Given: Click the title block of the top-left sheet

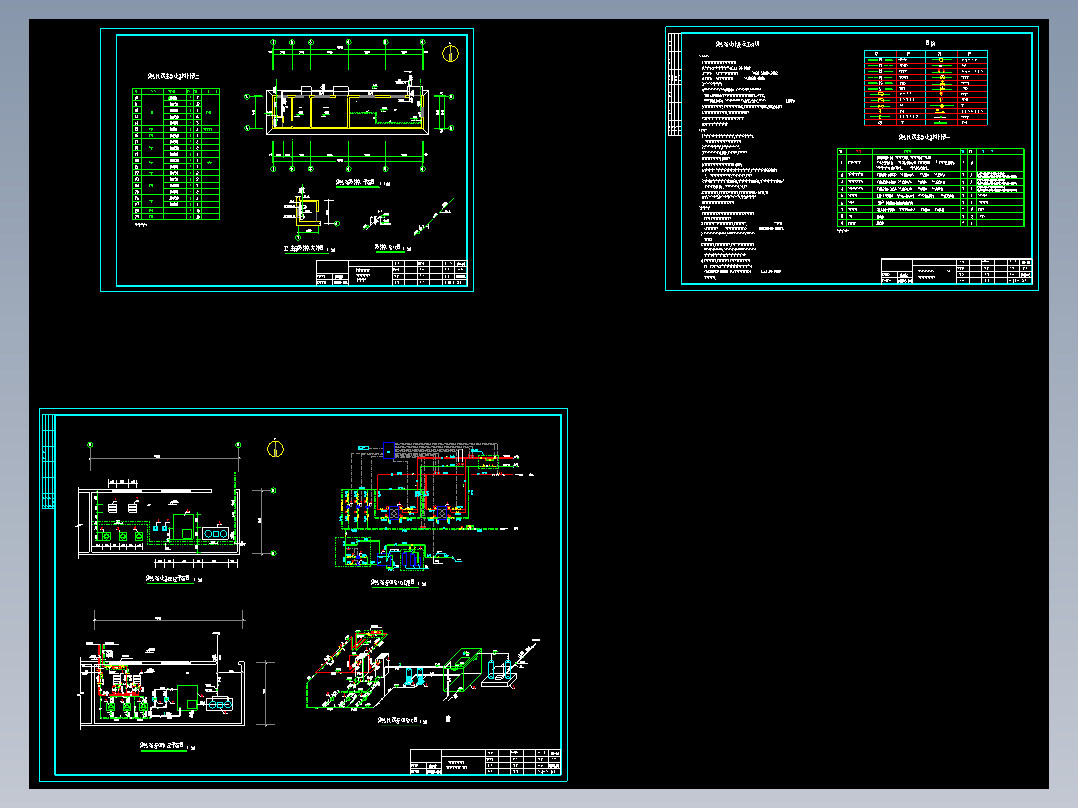Looking at the screenshot, I should coord(392,272).
